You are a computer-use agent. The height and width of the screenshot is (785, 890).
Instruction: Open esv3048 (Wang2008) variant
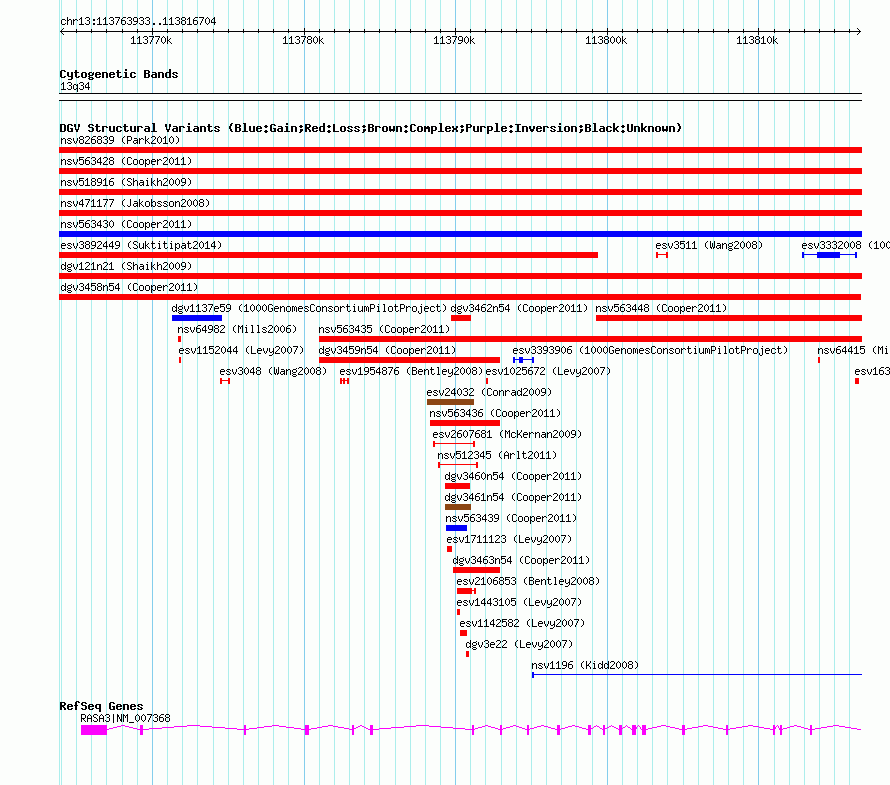pos(273,371)
